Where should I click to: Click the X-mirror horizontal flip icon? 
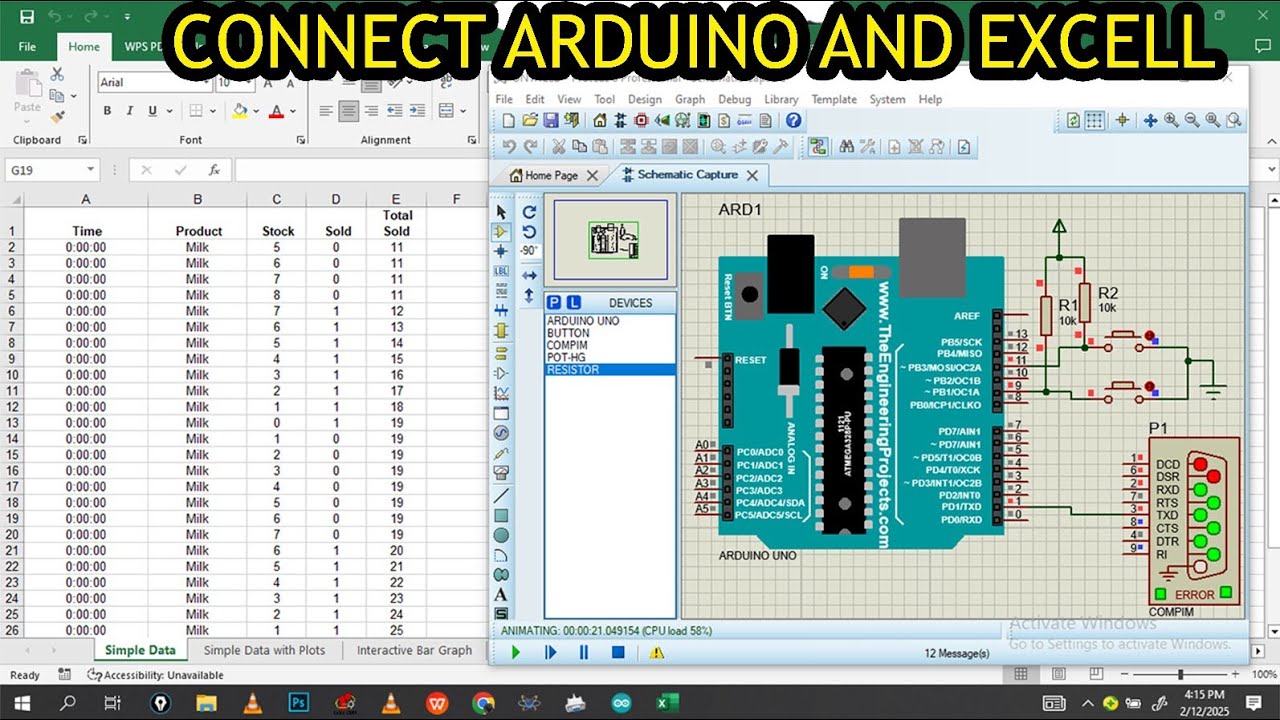[530, 275]
